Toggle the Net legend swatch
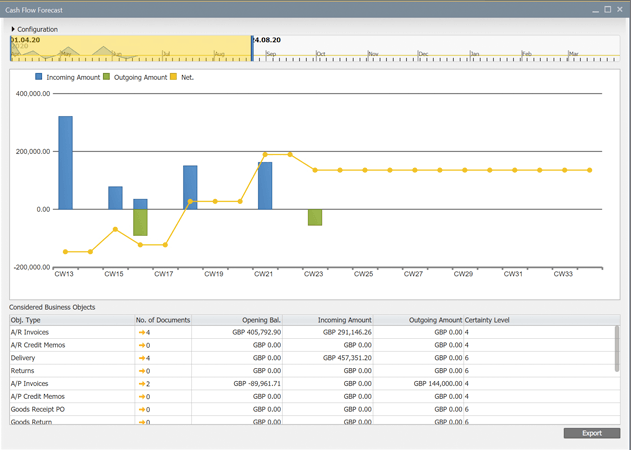The width and height of the screenshot is (631, 450). (173, 76)
